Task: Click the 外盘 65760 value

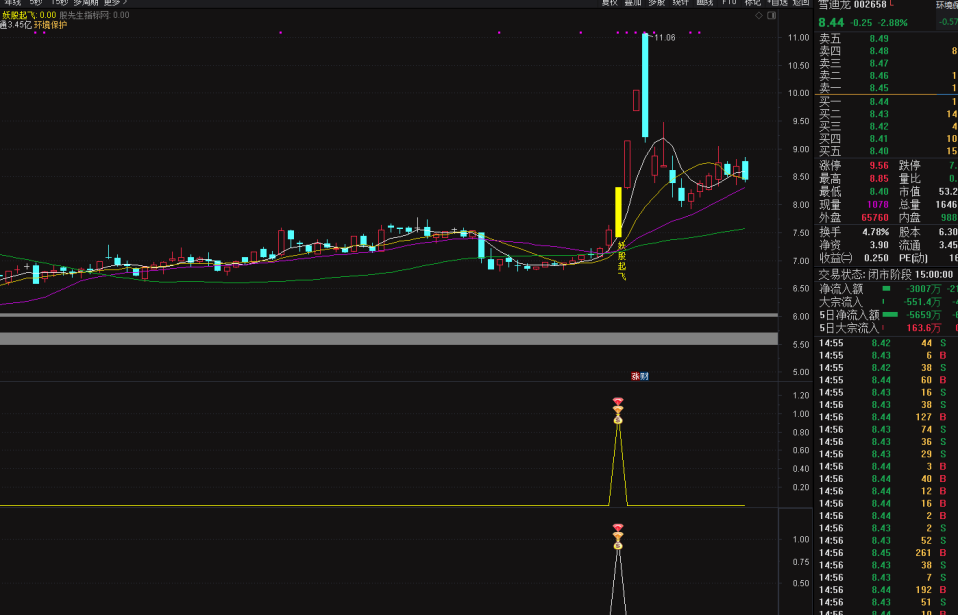Action: [875, 217]
